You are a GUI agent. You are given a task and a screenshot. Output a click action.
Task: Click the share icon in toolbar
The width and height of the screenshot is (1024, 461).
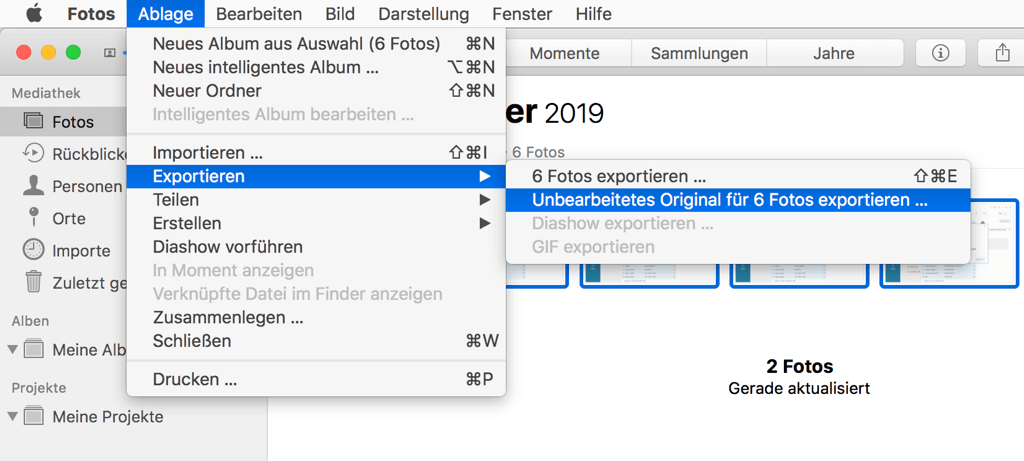[1002, 53]
